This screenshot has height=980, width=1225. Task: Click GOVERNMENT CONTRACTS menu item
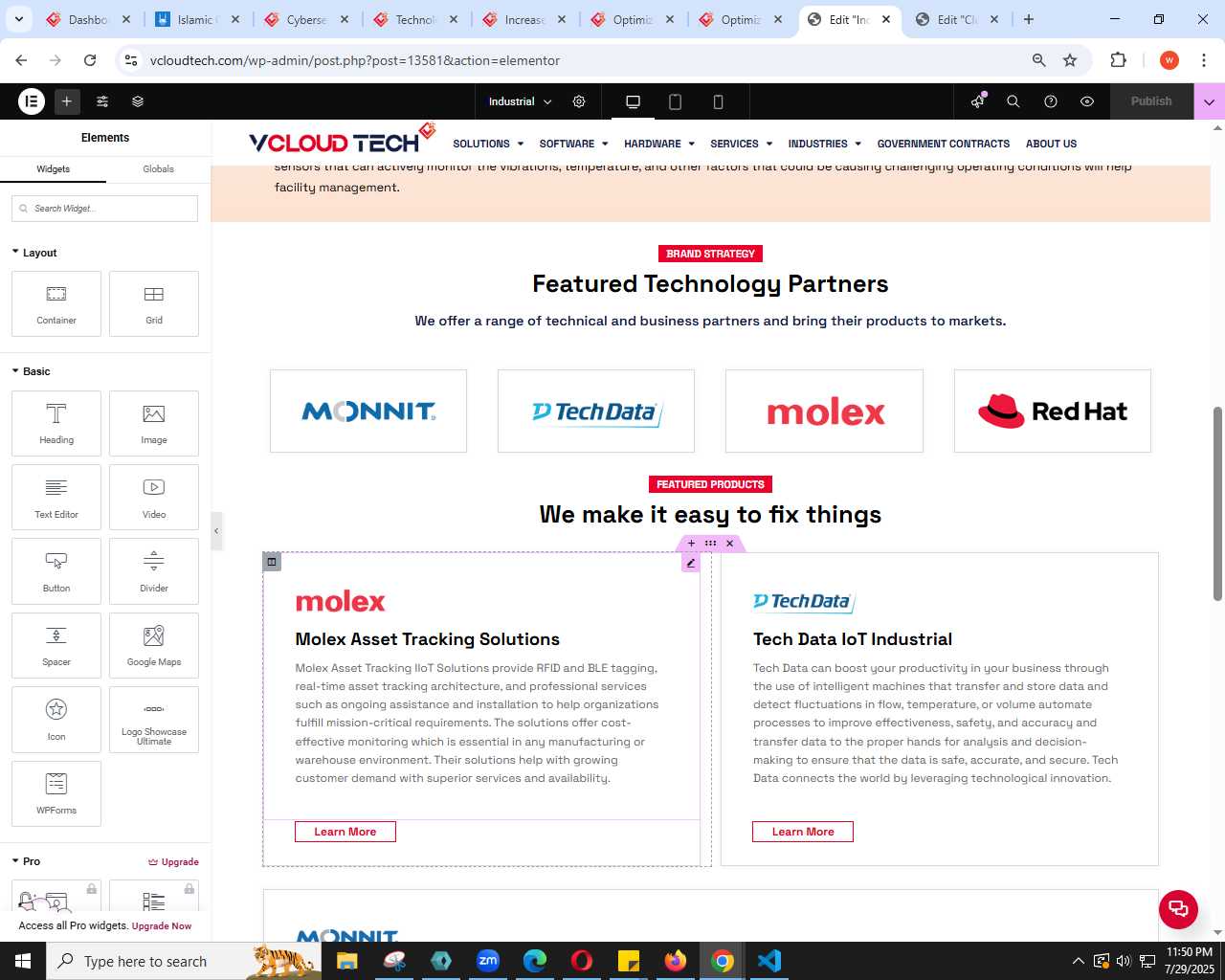click(x=944, y=144)
